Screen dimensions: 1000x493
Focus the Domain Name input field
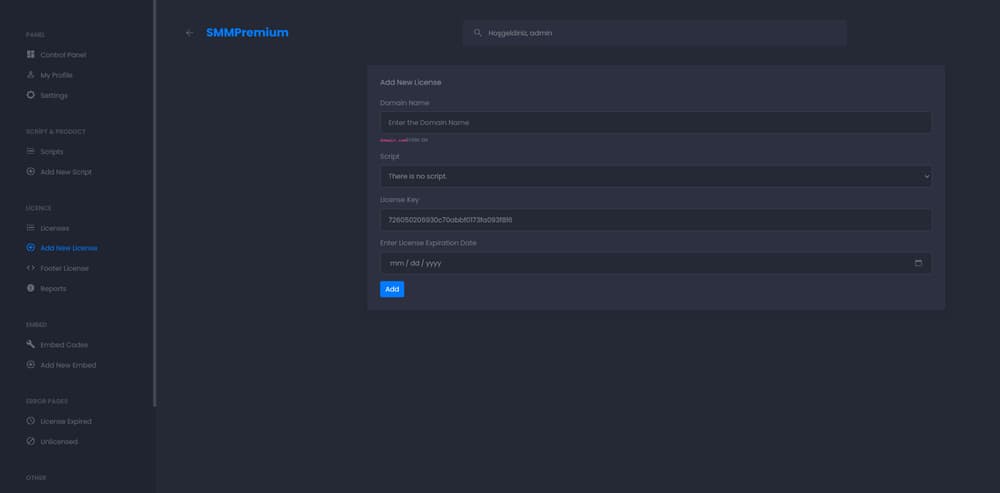(656, 122)
